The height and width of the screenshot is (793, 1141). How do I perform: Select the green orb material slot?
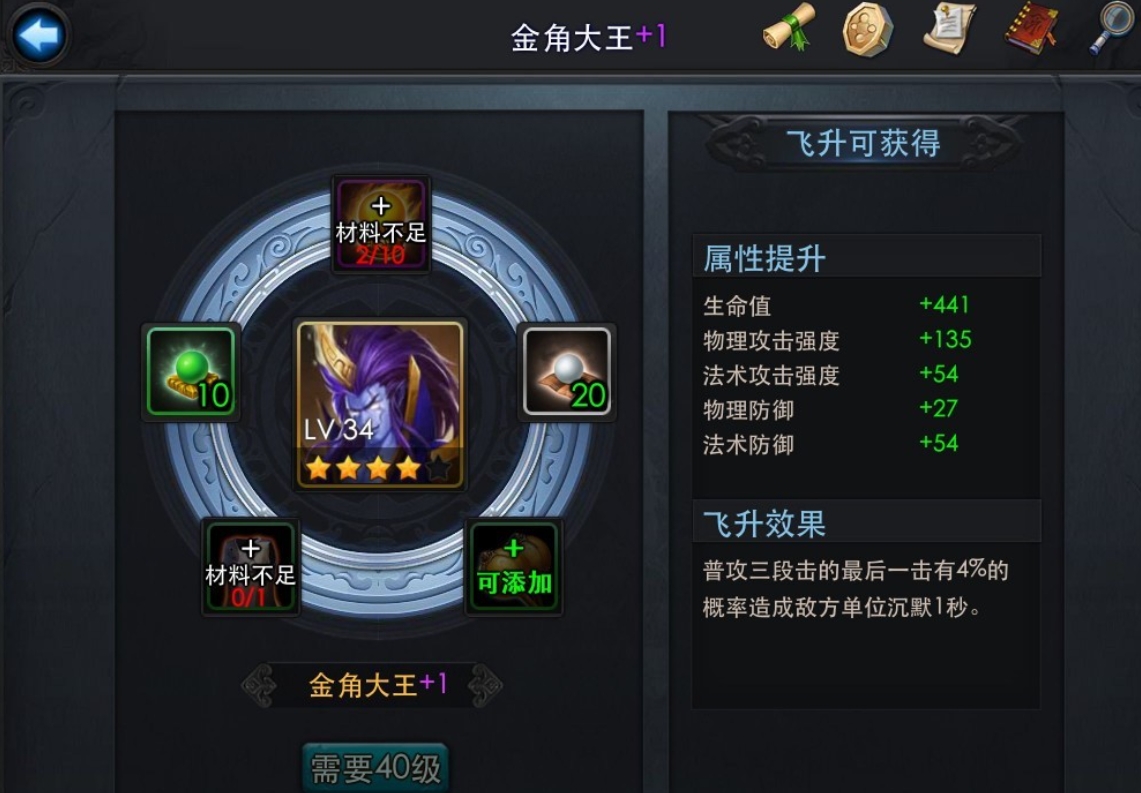[191, 372]
